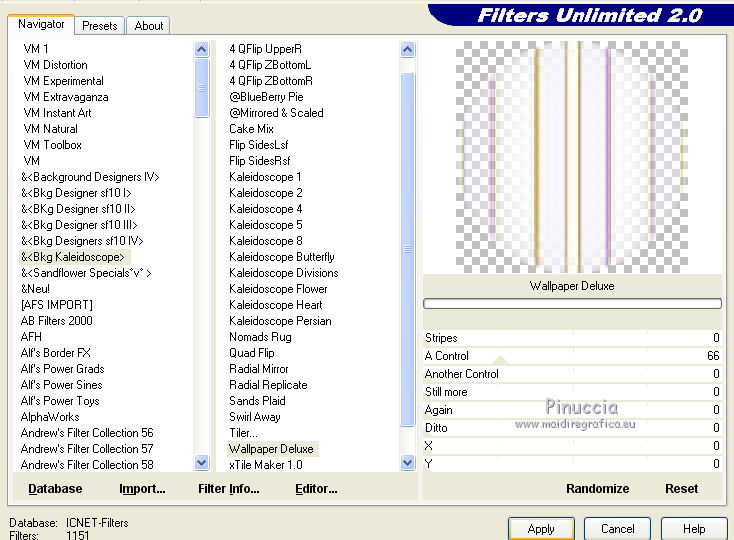734x540 pixels.
Task: Choose the Radial Replicate effect
Action: (x=268, y=385)
